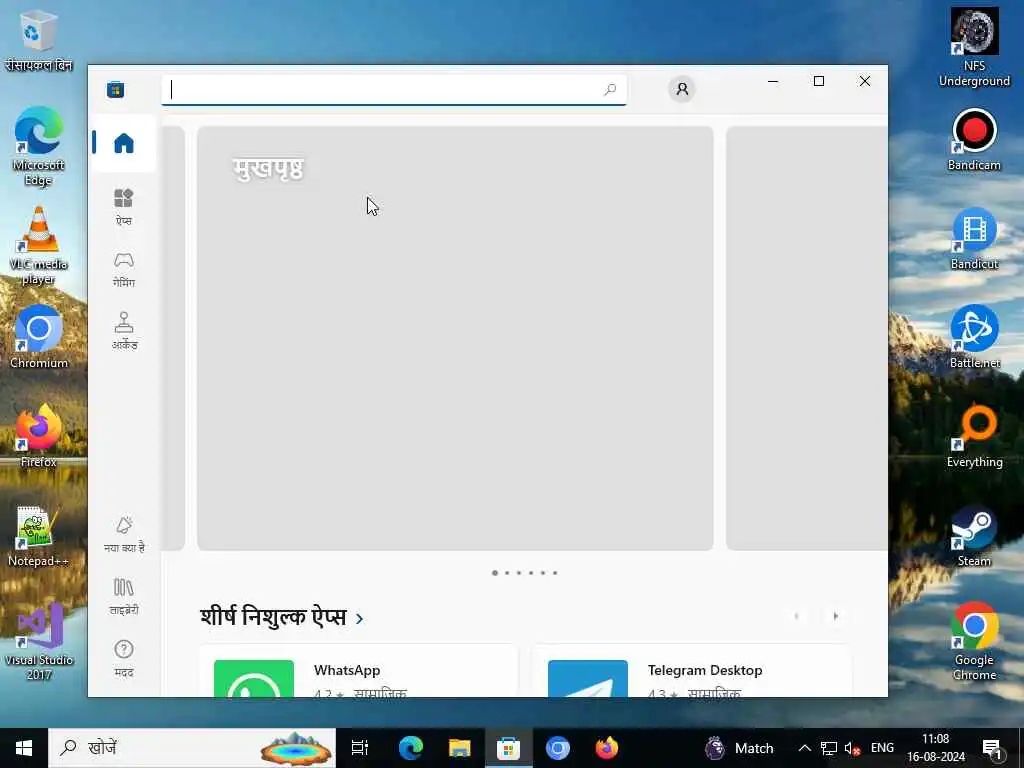The width and height of the screenshot is (1024, 768).
Task: Select the first carousel page dot
Action: tap(495, 573)
